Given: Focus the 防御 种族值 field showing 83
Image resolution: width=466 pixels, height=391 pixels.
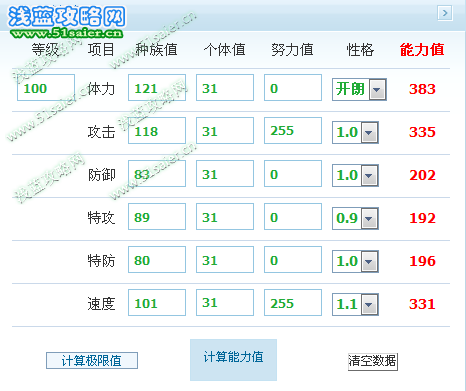Looking at the screenshot, I should point(157,174).
